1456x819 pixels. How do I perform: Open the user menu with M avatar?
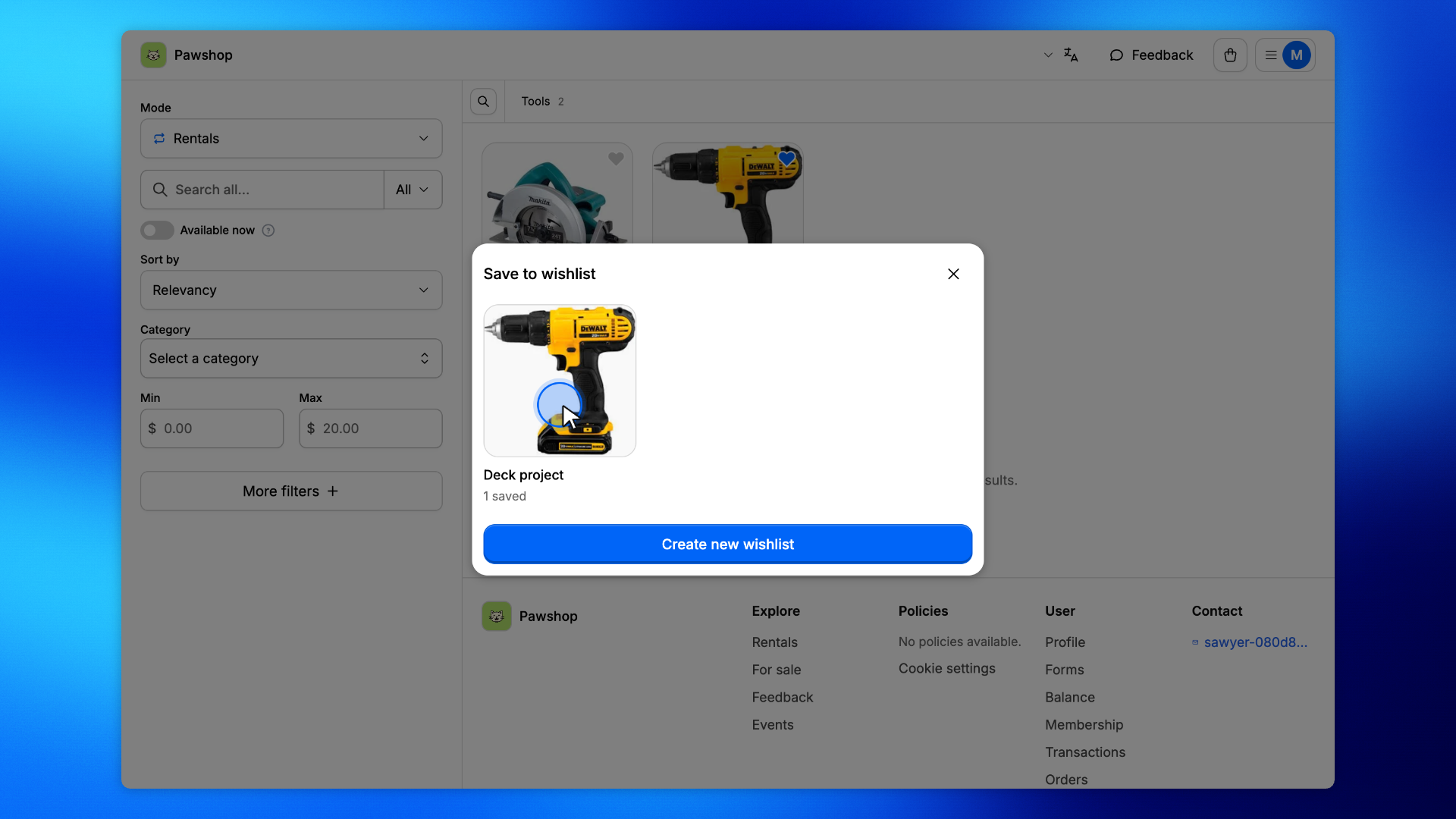pyautogui.click(x=1285, y=55)
